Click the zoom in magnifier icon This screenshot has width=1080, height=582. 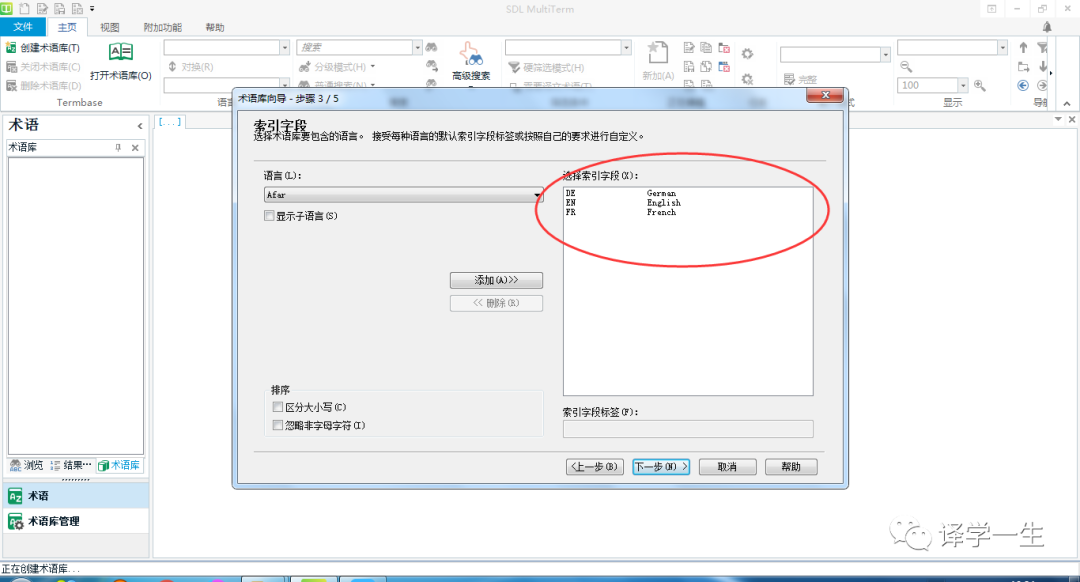[x=979, y=85]
